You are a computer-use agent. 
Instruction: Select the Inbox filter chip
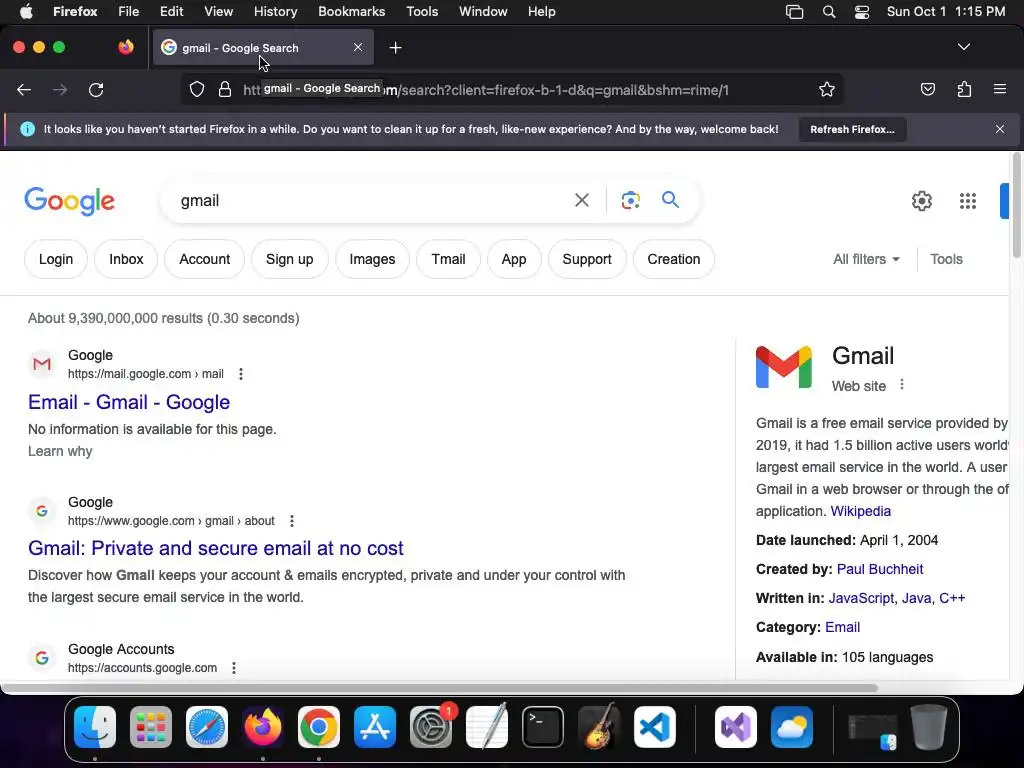[x=126, y=259]
